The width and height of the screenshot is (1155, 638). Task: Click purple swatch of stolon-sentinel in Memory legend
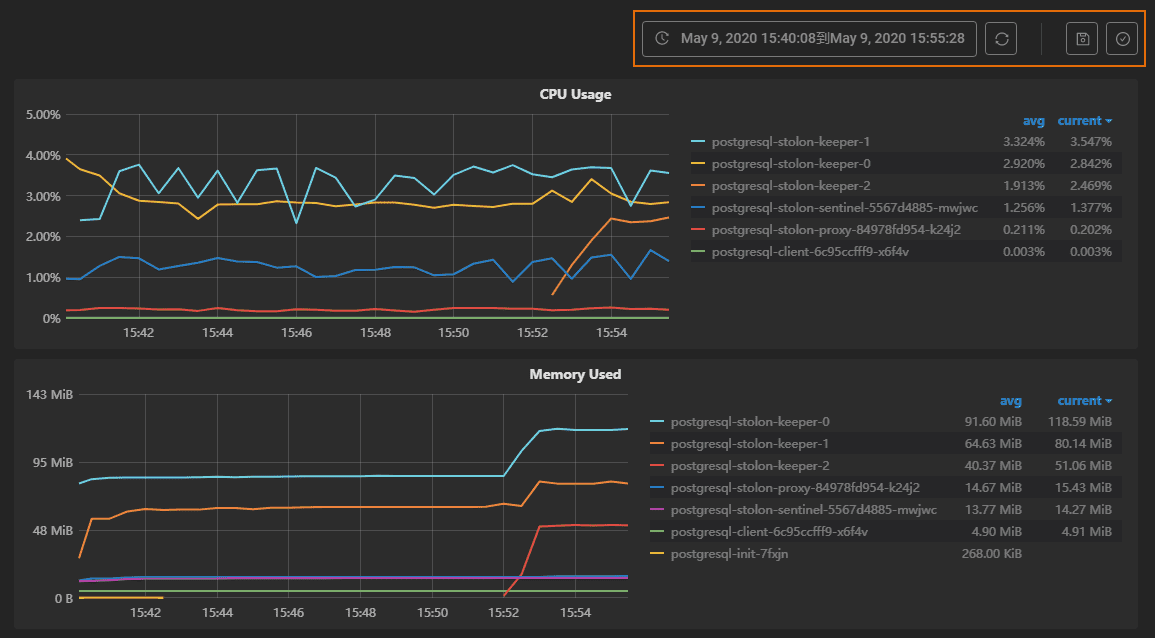(657, 510)
